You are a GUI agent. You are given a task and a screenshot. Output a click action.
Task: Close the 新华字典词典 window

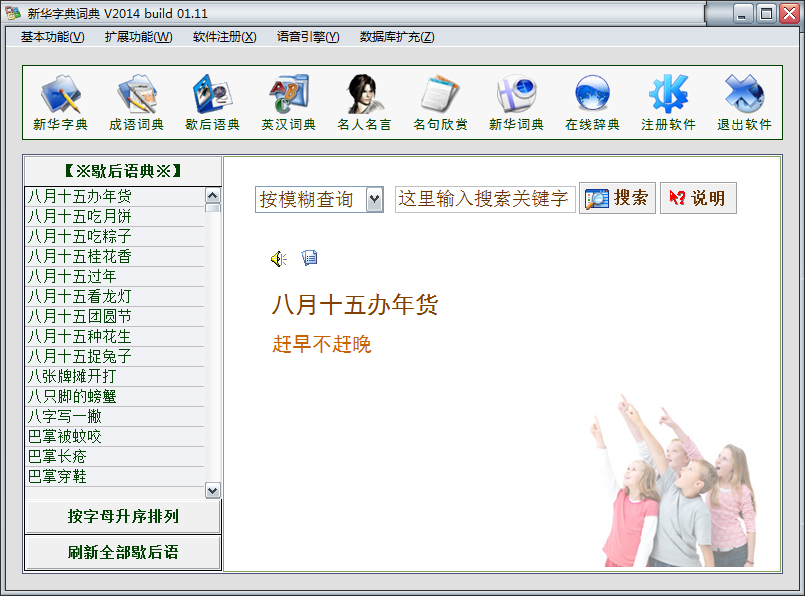coord(790,14)
